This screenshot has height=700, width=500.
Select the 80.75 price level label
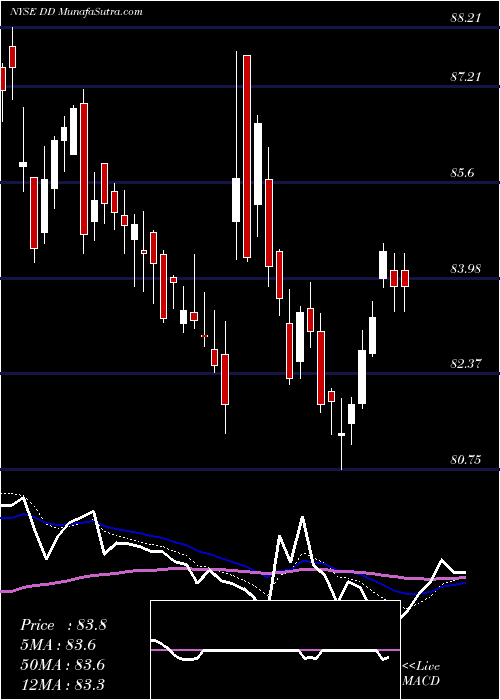(466, 460)
